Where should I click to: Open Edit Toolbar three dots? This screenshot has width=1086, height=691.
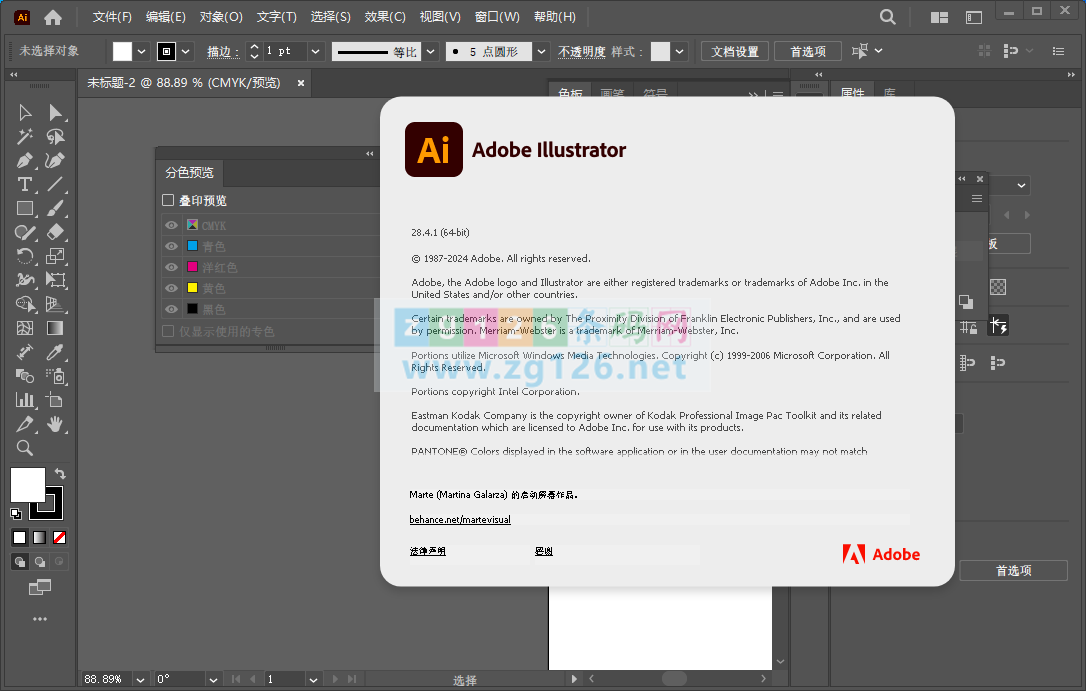click(40, 619)
